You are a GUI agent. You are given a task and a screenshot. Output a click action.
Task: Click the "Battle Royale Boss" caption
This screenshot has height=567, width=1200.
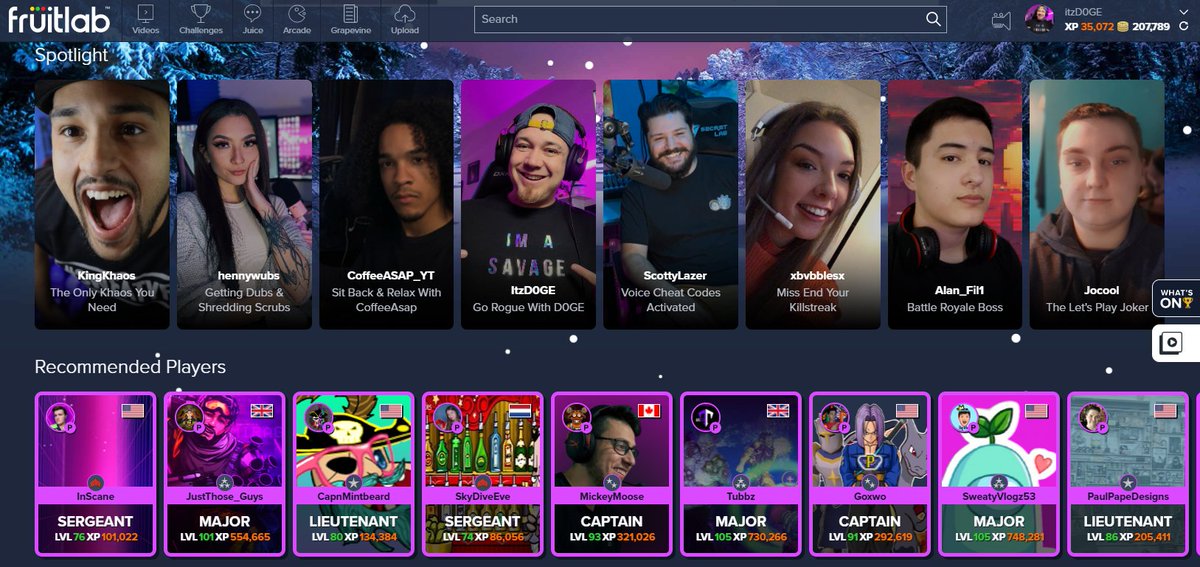pos(955,307)
